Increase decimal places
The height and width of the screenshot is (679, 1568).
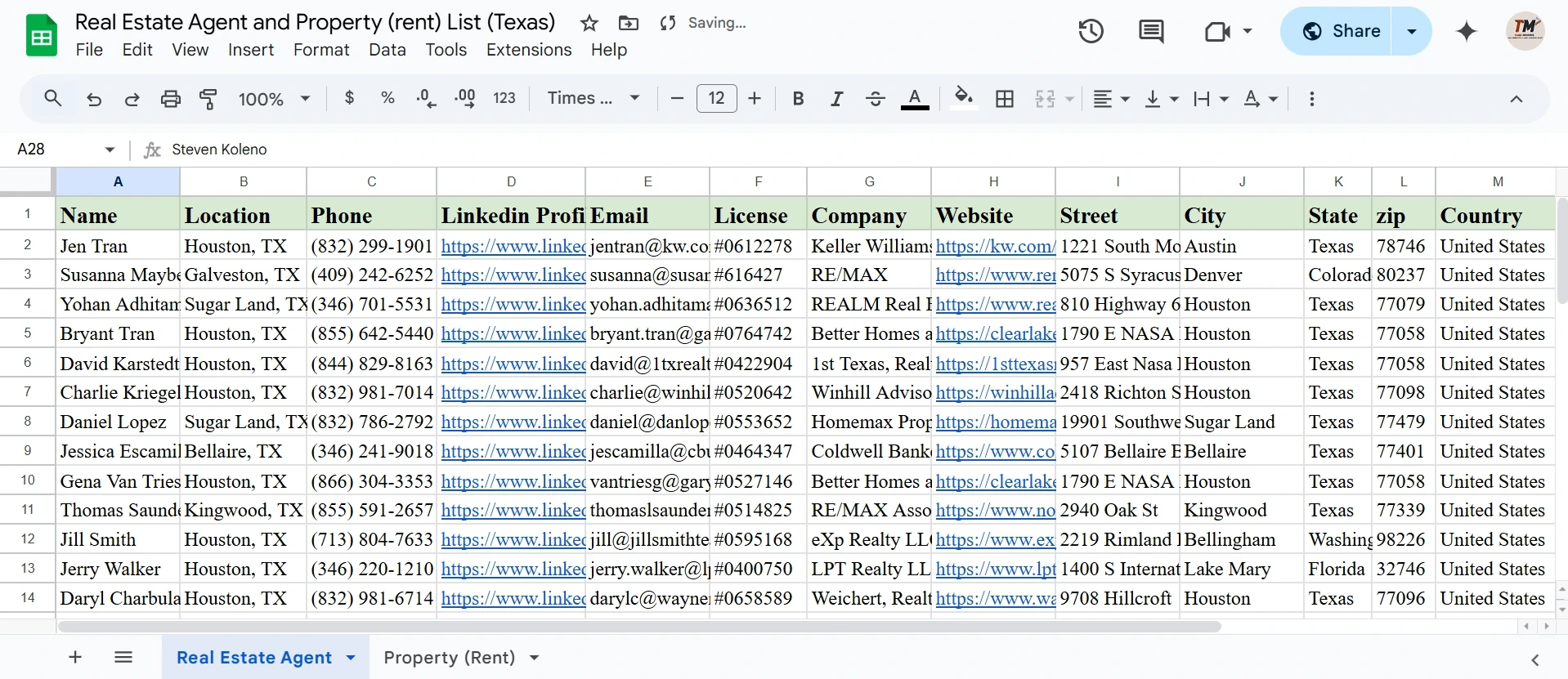coord(464,99)
